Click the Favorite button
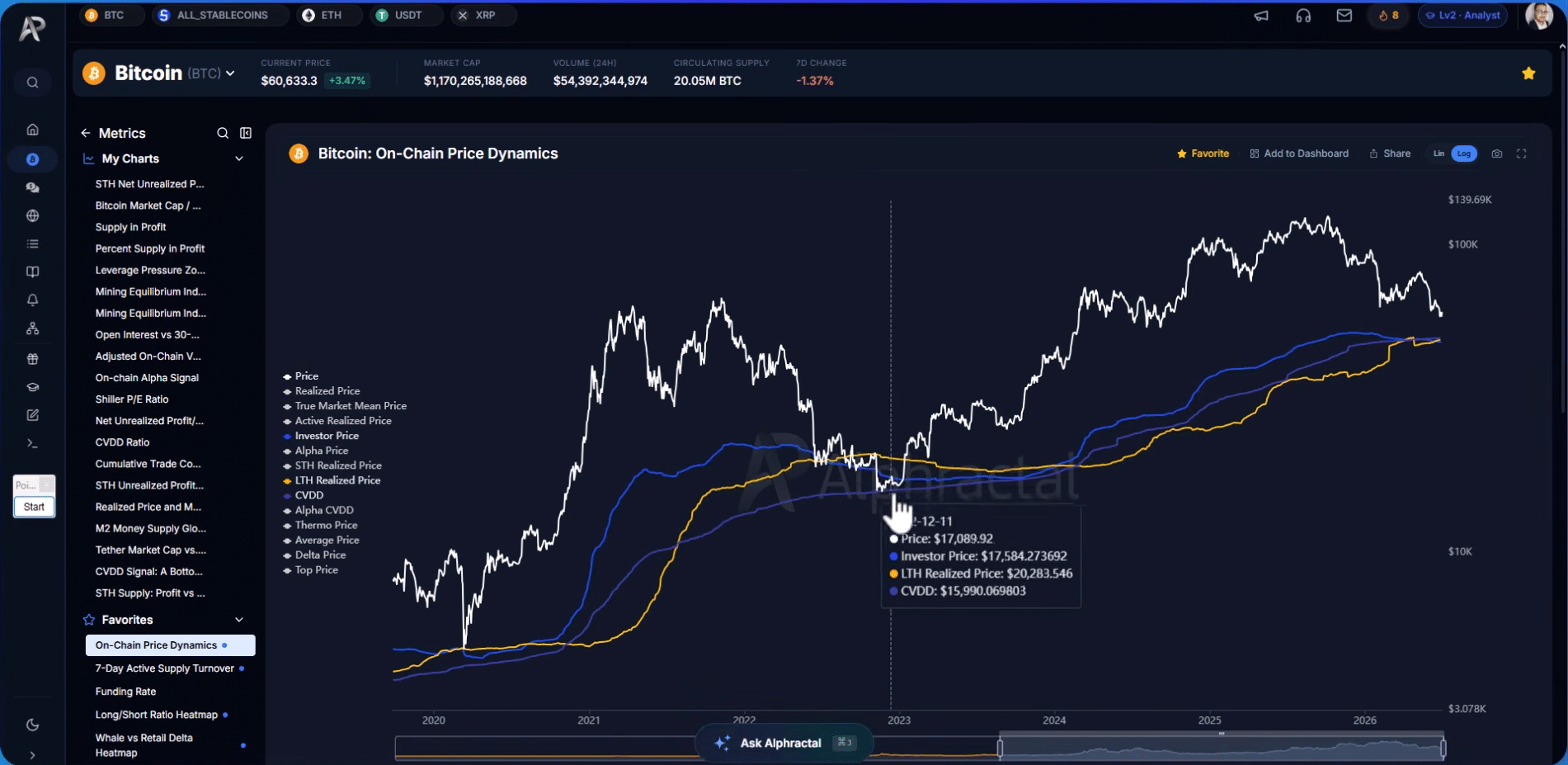 1203,153
